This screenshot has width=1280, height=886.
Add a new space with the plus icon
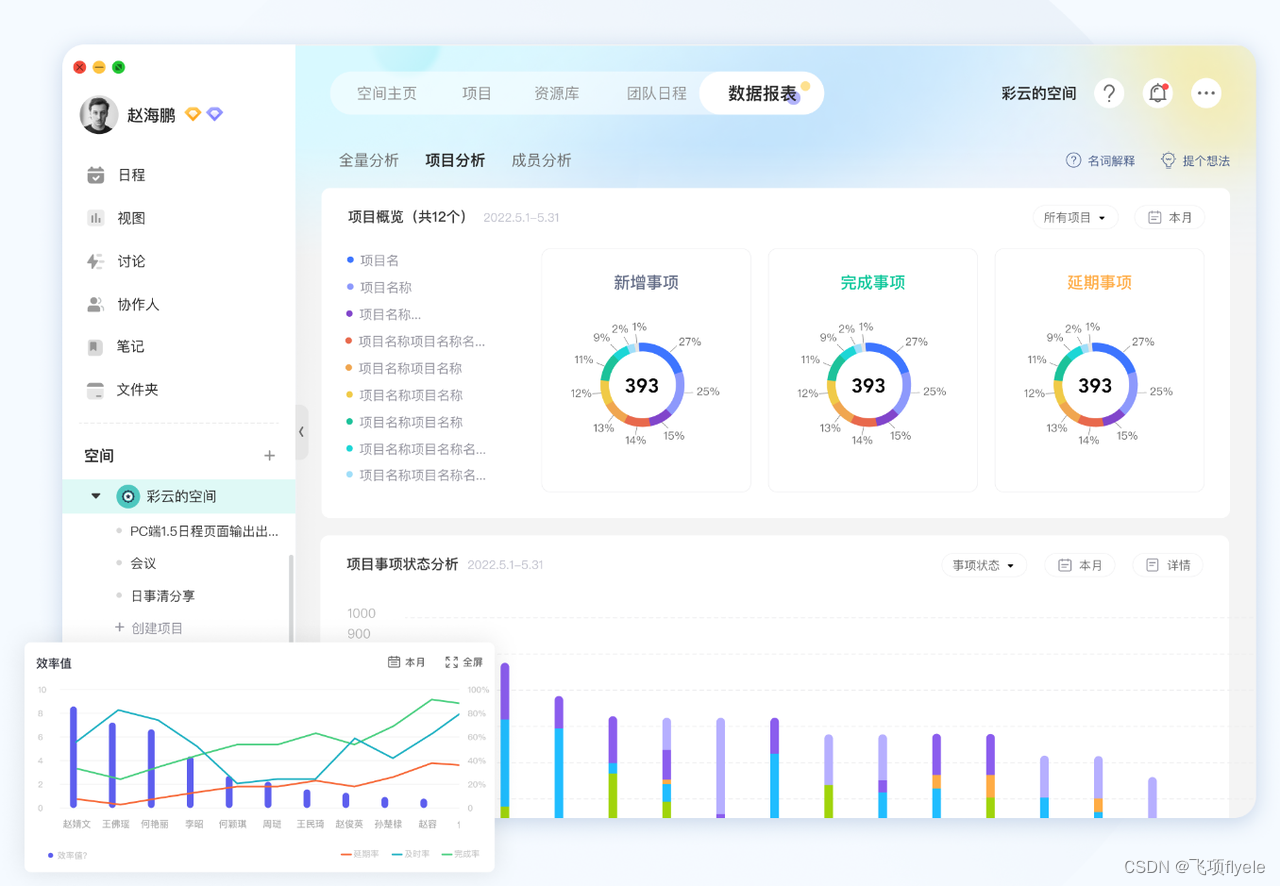point(269,456)
